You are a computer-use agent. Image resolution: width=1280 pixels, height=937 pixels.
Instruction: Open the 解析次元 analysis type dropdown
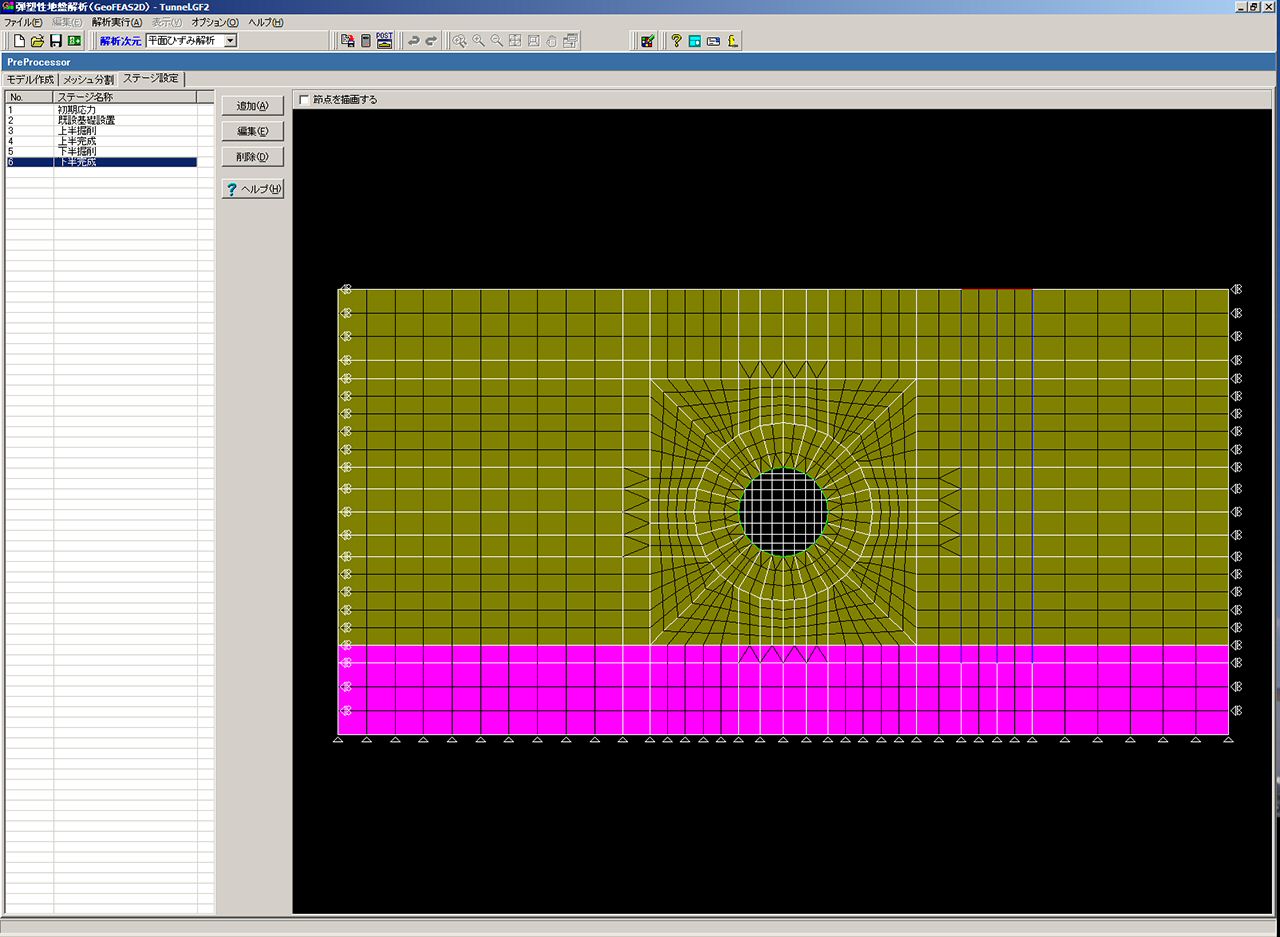coord(230,41)
